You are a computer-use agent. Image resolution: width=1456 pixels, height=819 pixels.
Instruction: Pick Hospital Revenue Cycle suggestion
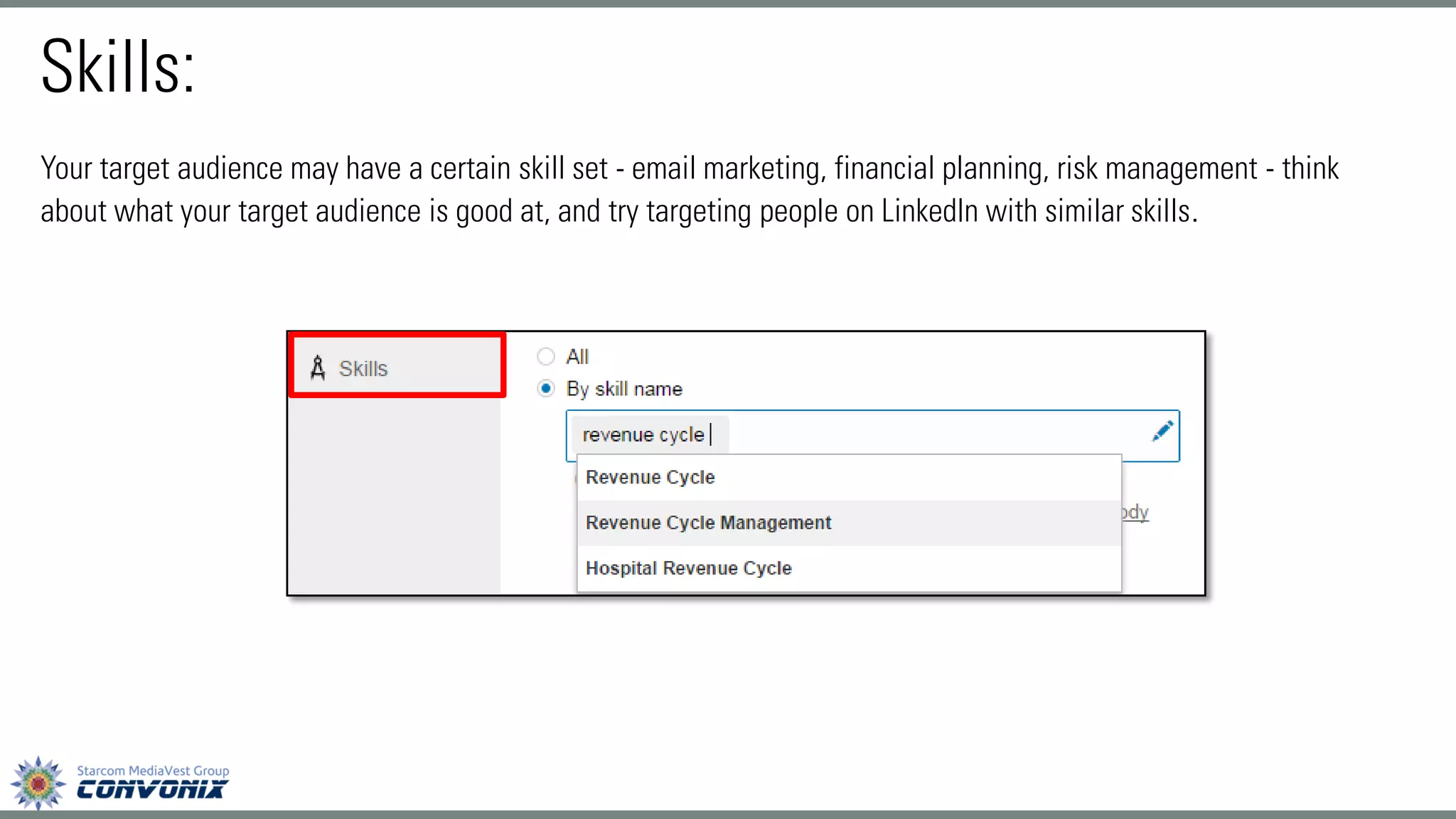tap(849, 568)
